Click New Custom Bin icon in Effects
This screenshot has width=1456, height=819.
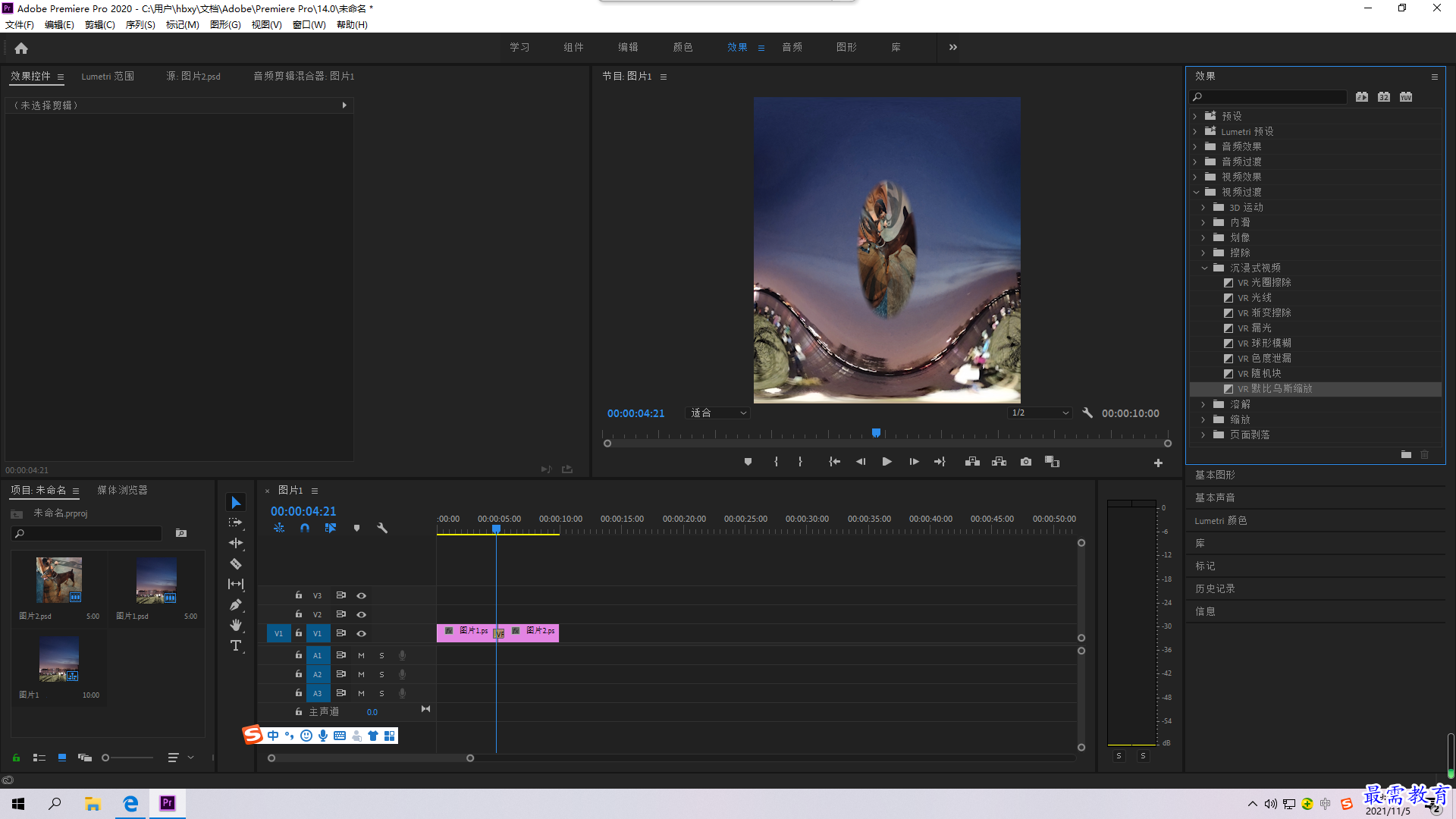pyautogui.click(x=1406, y=454)
